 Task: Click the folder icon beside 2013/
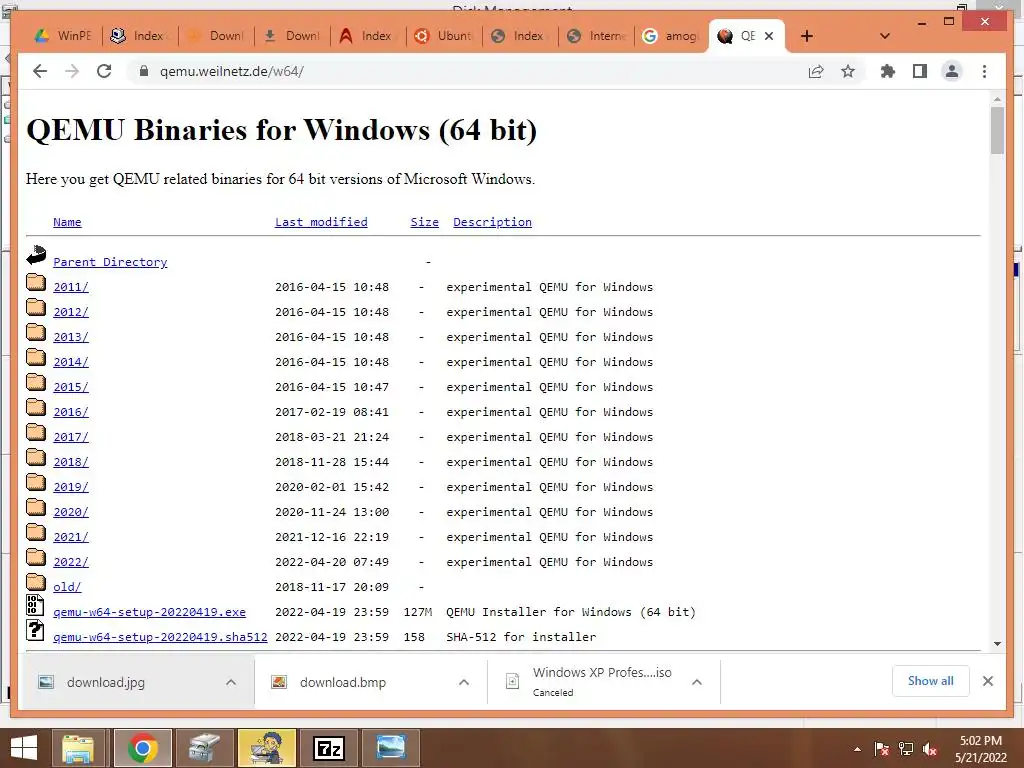click(x=36, y=332)
